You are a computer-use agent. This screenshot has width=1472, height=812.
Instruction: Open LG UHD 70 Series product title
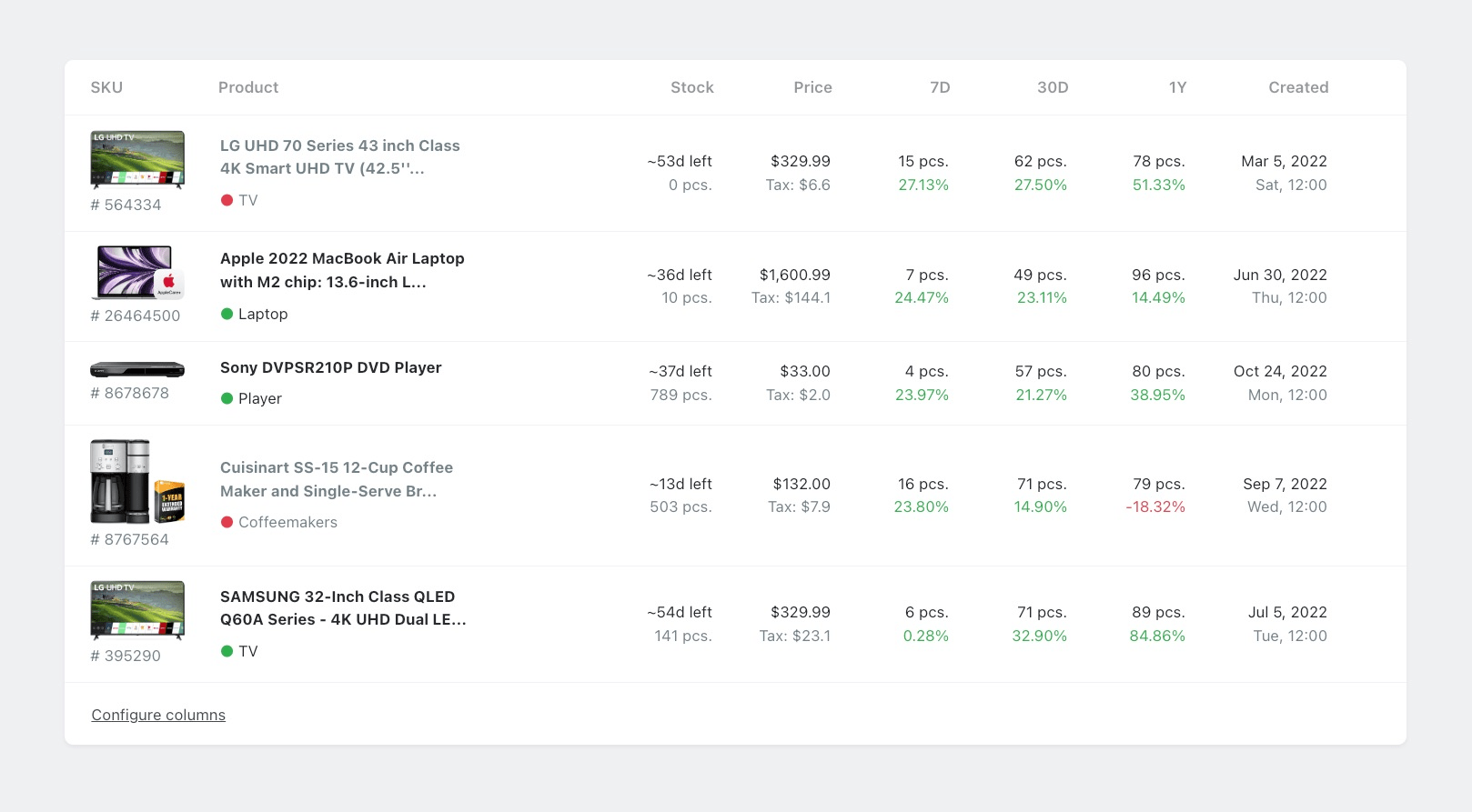coord(340,156)
